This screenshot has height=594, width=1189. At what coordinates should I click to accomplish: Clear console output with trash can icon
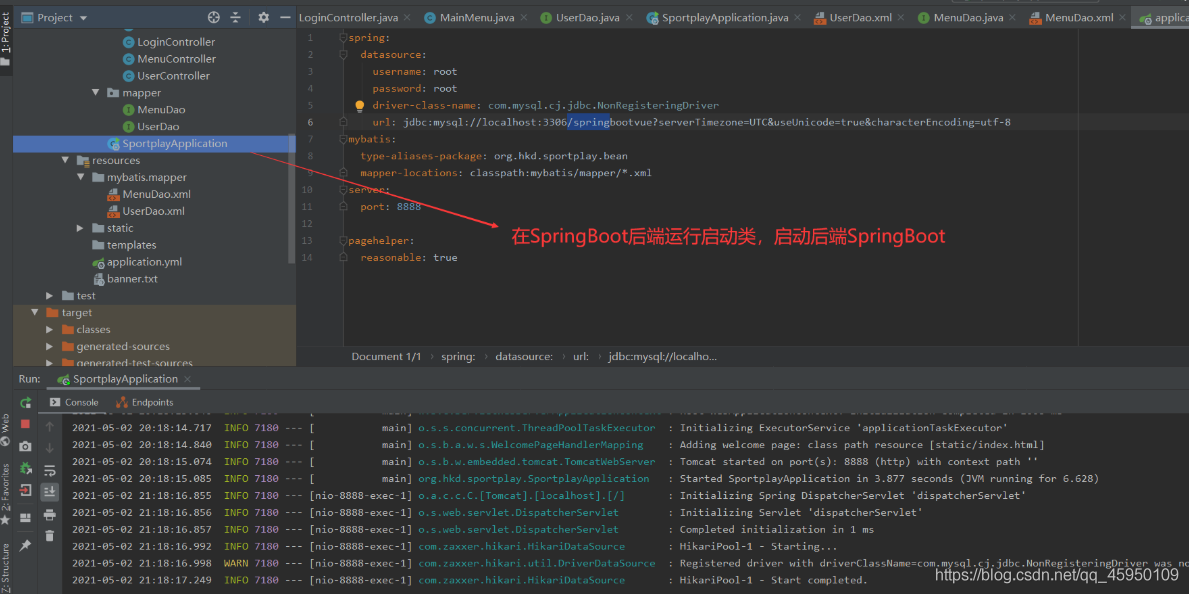(x=49, y=536)
